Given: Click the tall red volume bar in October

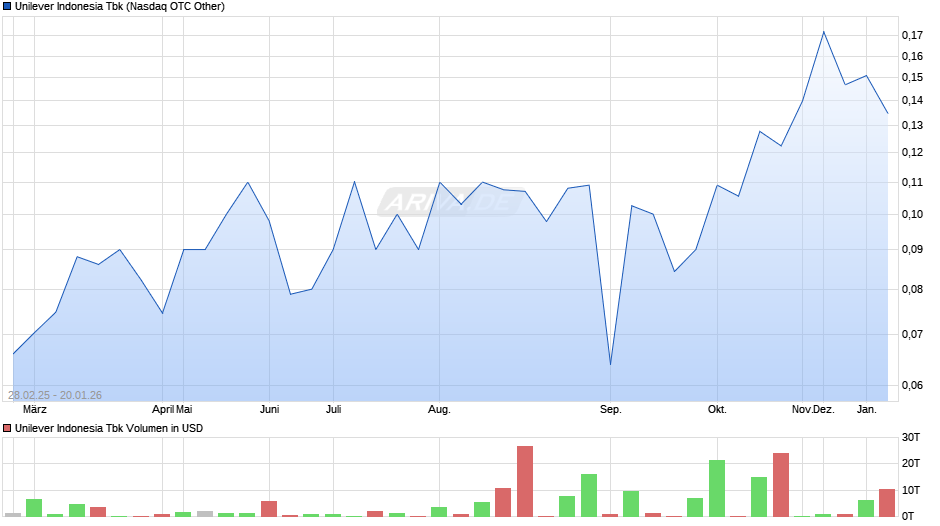Looking at the screenshot, I should [x=781, y=485].
